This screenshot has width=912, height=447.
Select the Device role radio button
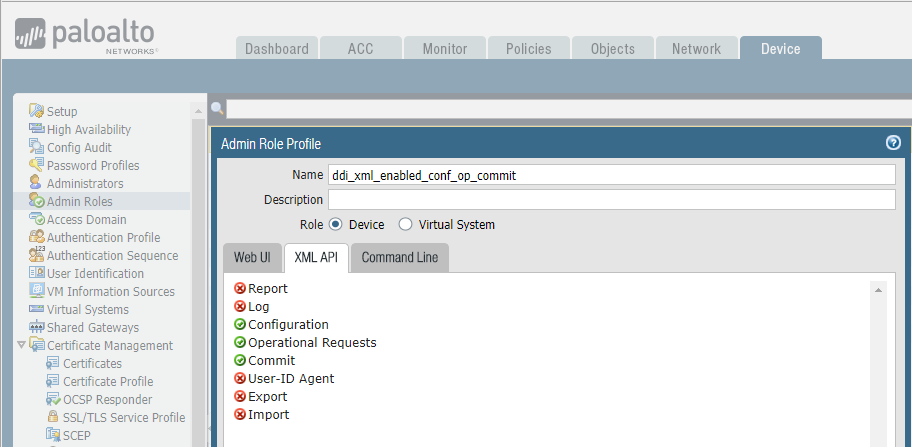pyautogui.click(x=336, y=225)
